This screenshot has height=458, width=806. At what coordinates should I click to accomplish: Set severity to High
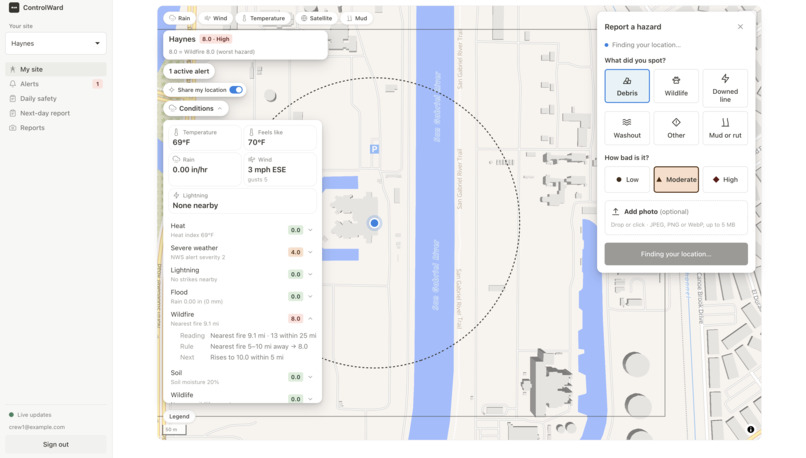tap(725, 179)
